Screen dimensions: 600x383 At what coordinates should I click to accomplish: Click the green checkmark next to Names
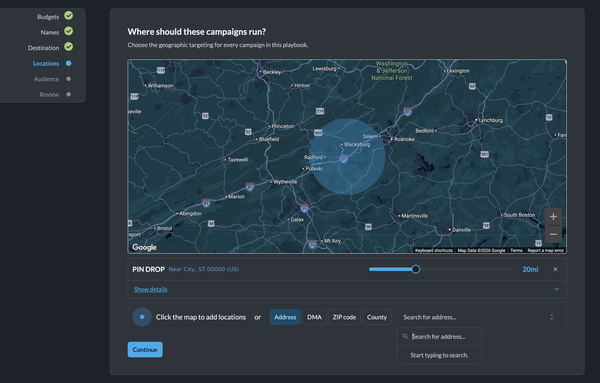tap(68, 31)
